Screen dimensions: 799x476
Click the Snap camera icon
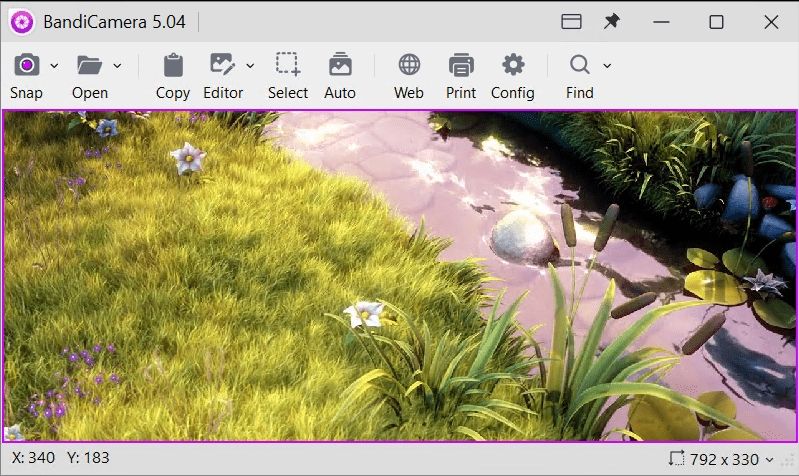point(27,66)
